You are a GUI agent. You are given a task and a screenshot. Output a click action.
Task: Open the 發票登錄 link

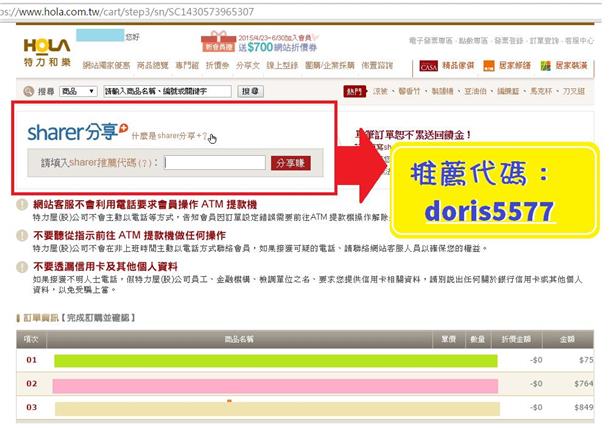coord(508,41)
